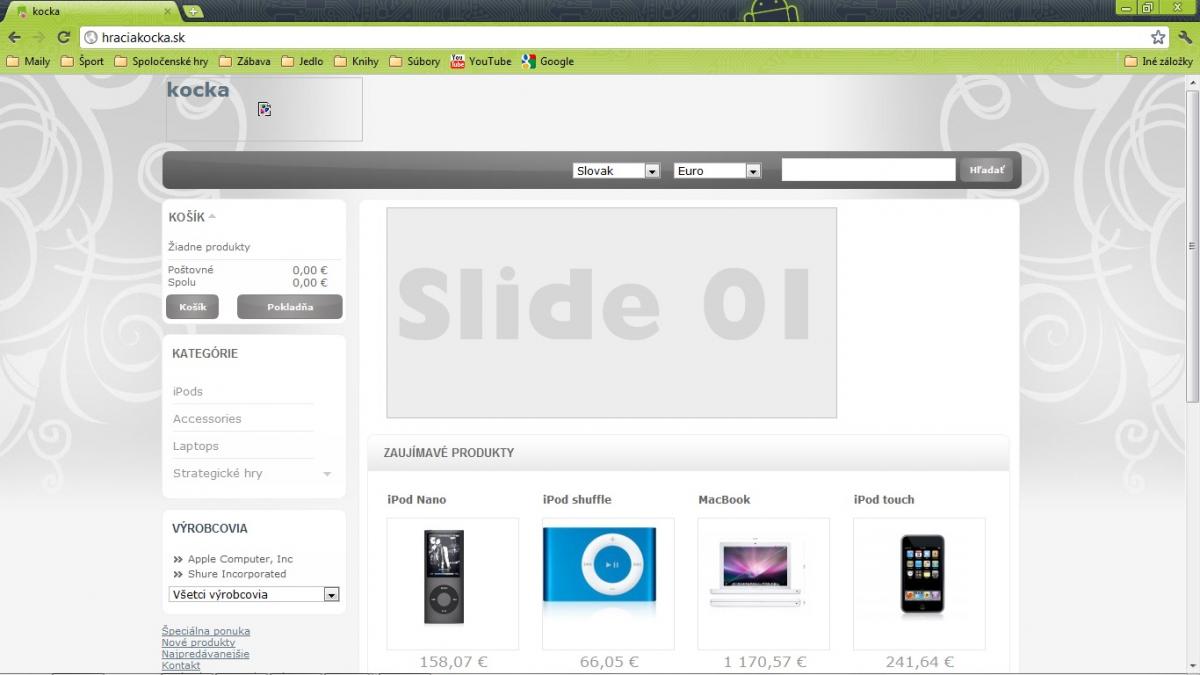Open the Súbory bookmark folder

point(415,61)
